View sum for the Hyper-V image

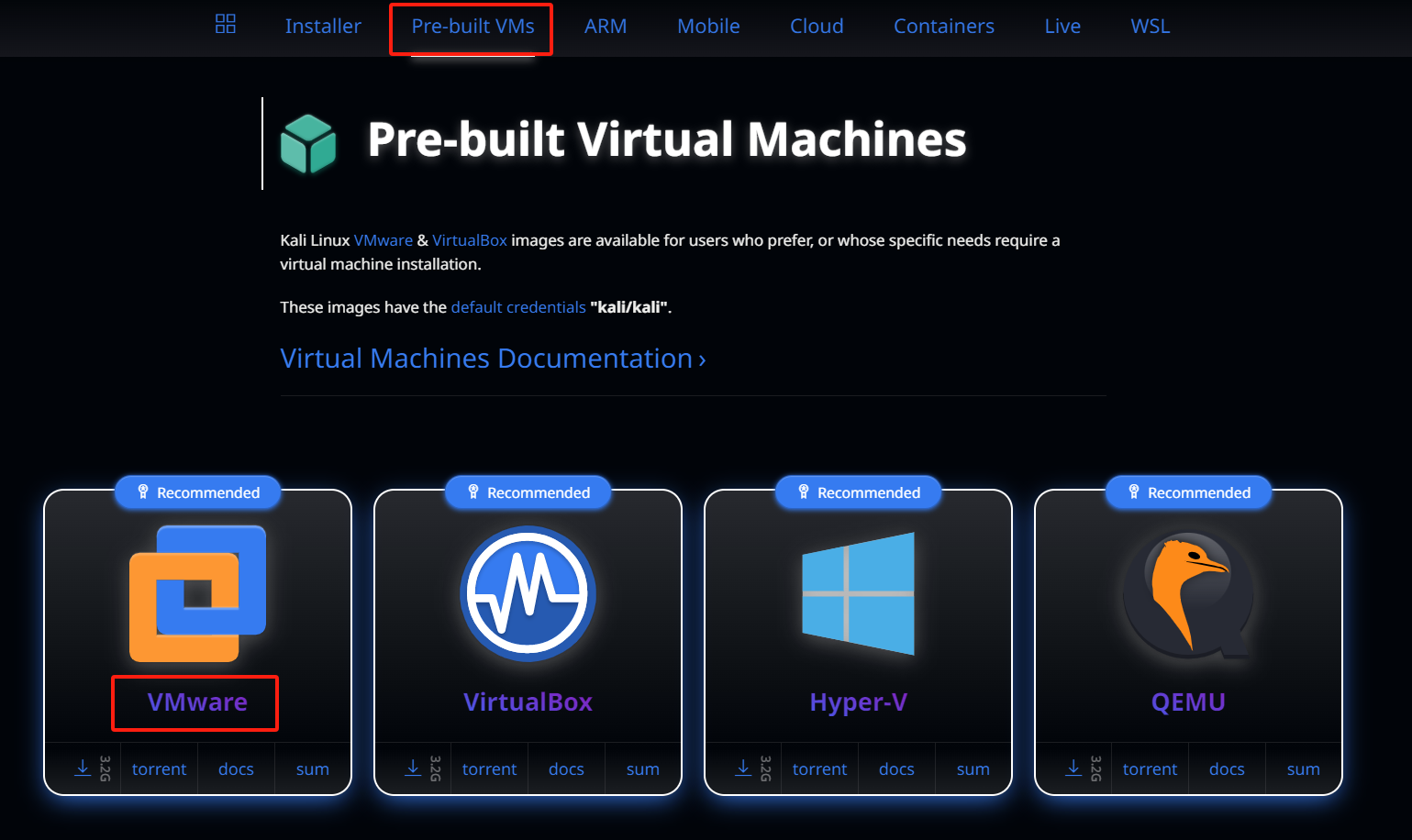click(973, 769)
